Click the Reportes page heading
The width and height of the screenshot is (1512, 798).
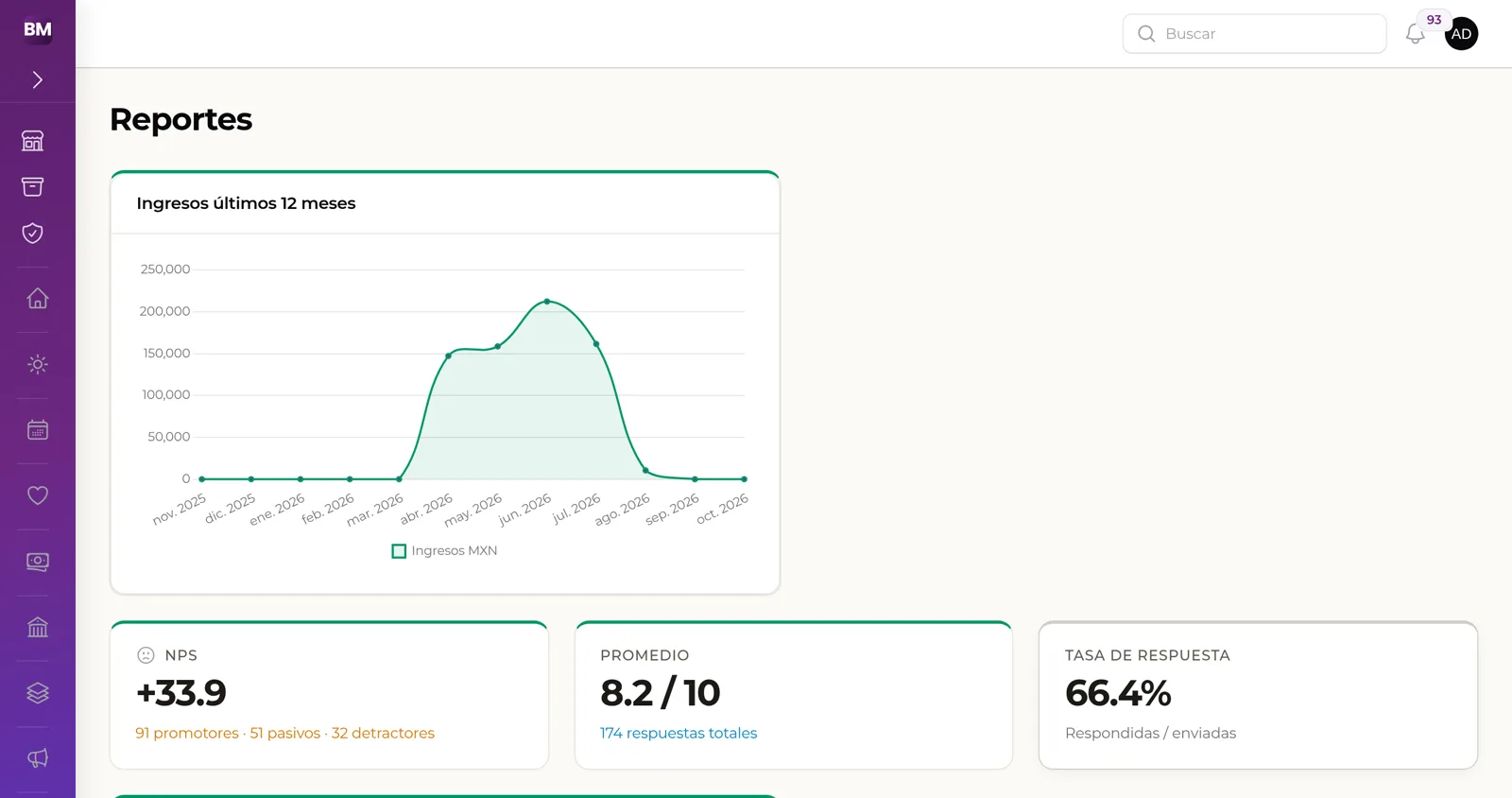[181, 120]
